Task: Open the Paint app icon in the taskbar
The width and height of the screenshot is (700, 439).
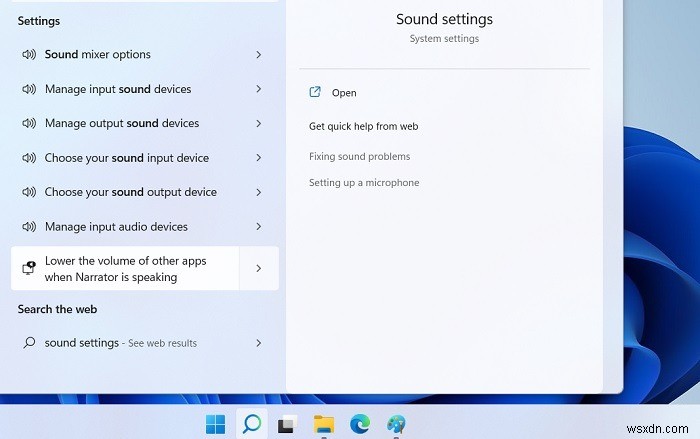Action: [396, 424]
